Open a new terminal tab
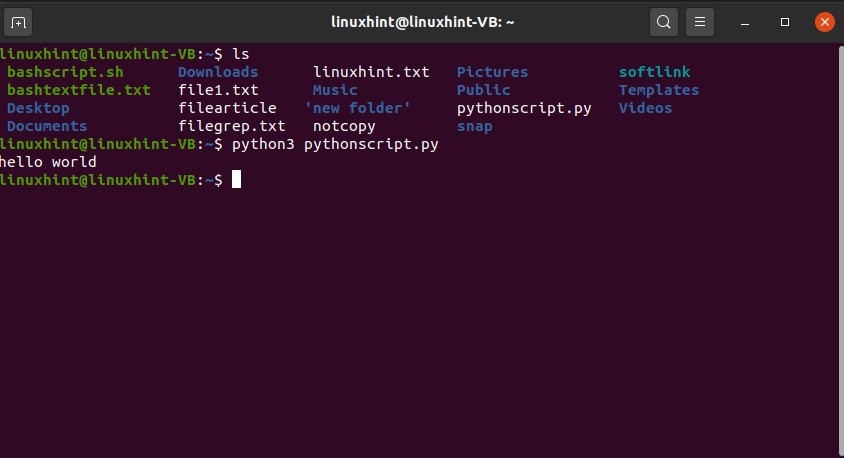 click(x=21, y=21)
